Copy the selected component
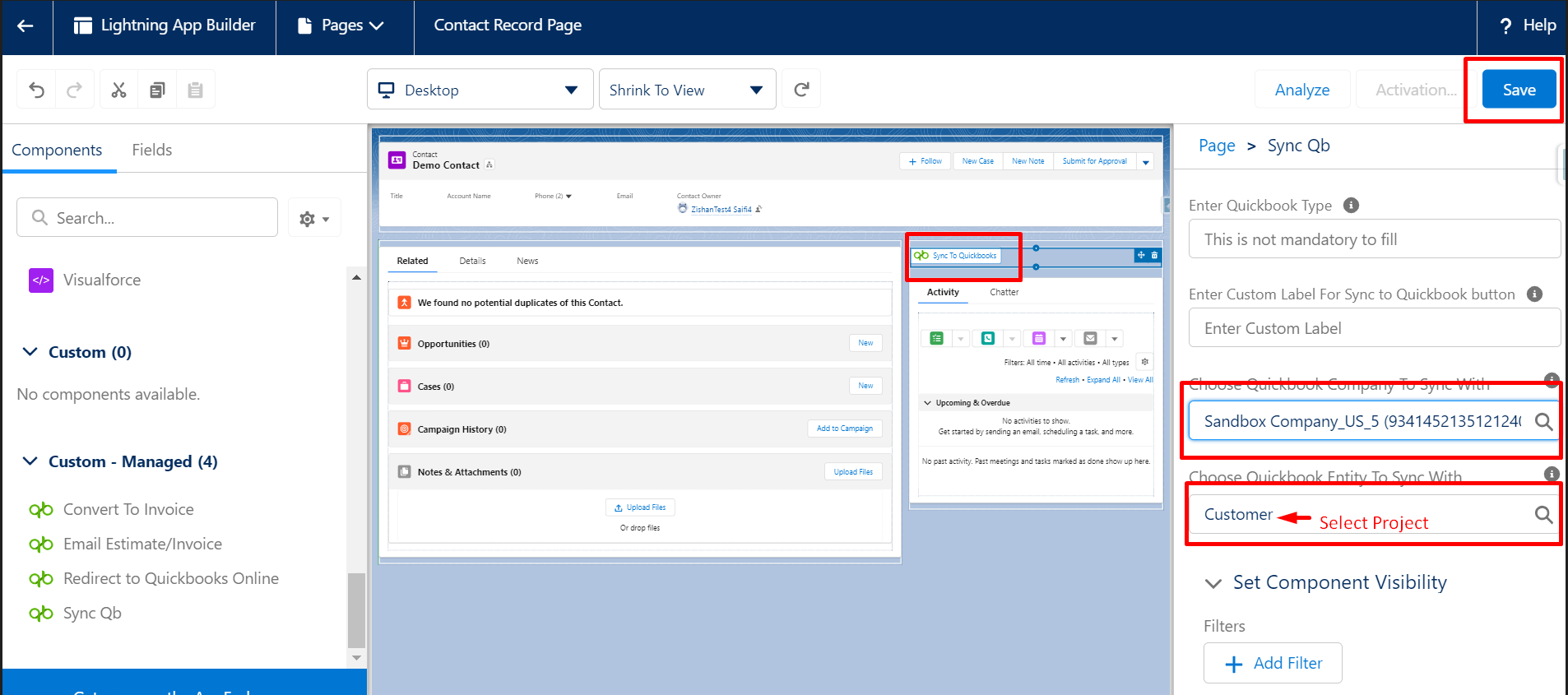Image resolution: width=1568 pixels, height=695 pixels. [157, 90]
